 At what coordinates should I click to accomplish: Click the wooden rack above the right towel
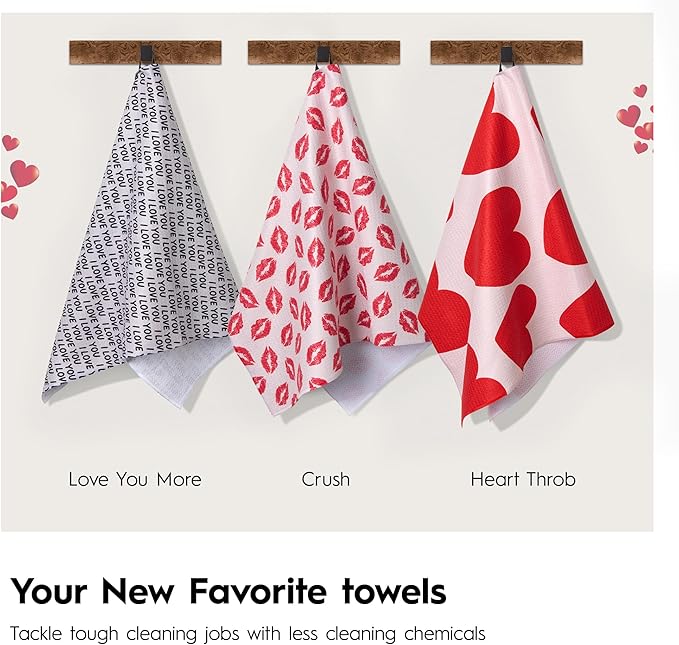pyautogui.click(x=507, y=52)
